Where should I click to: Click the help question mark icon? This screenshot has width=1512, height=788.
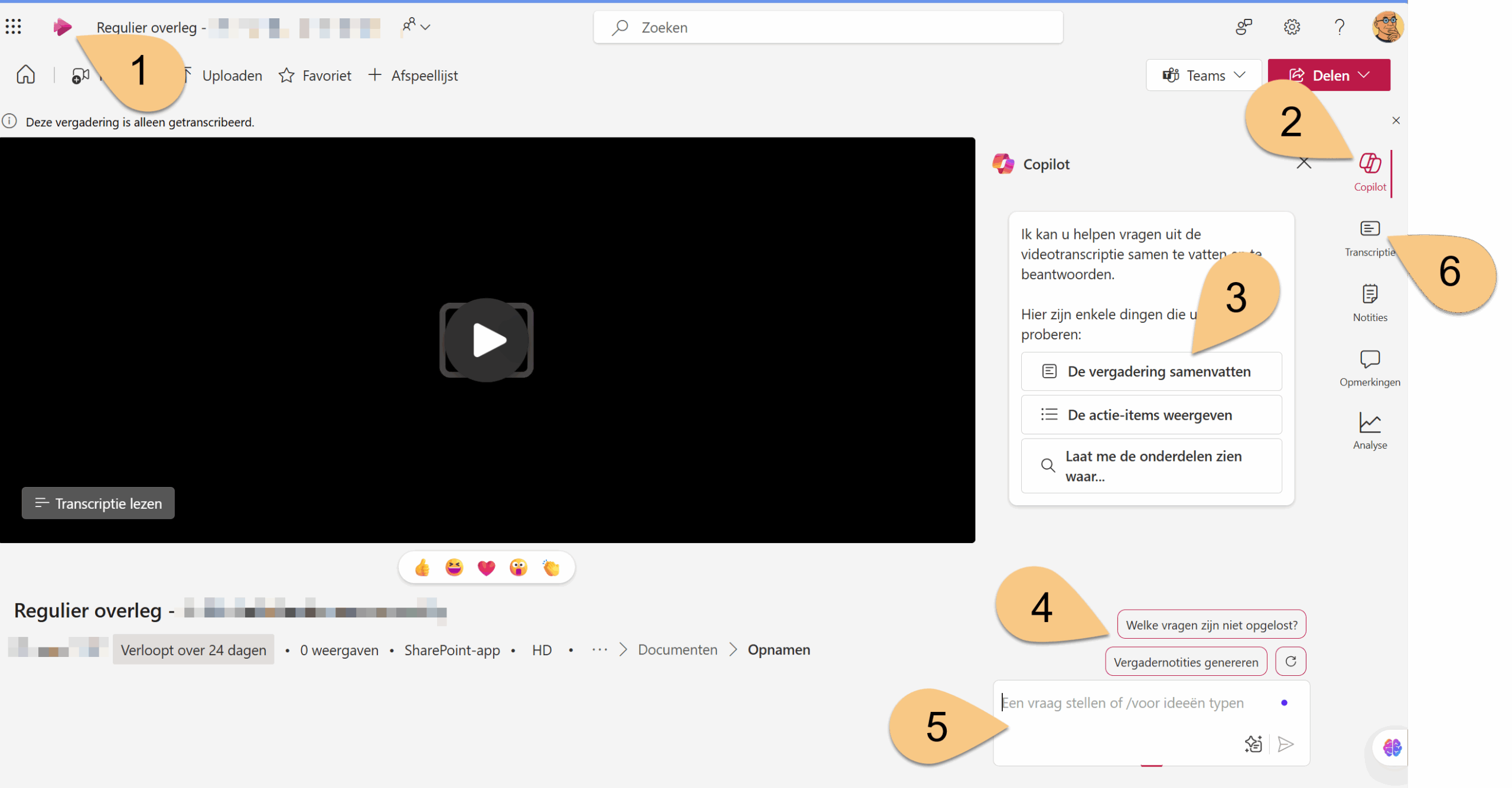1339,27
